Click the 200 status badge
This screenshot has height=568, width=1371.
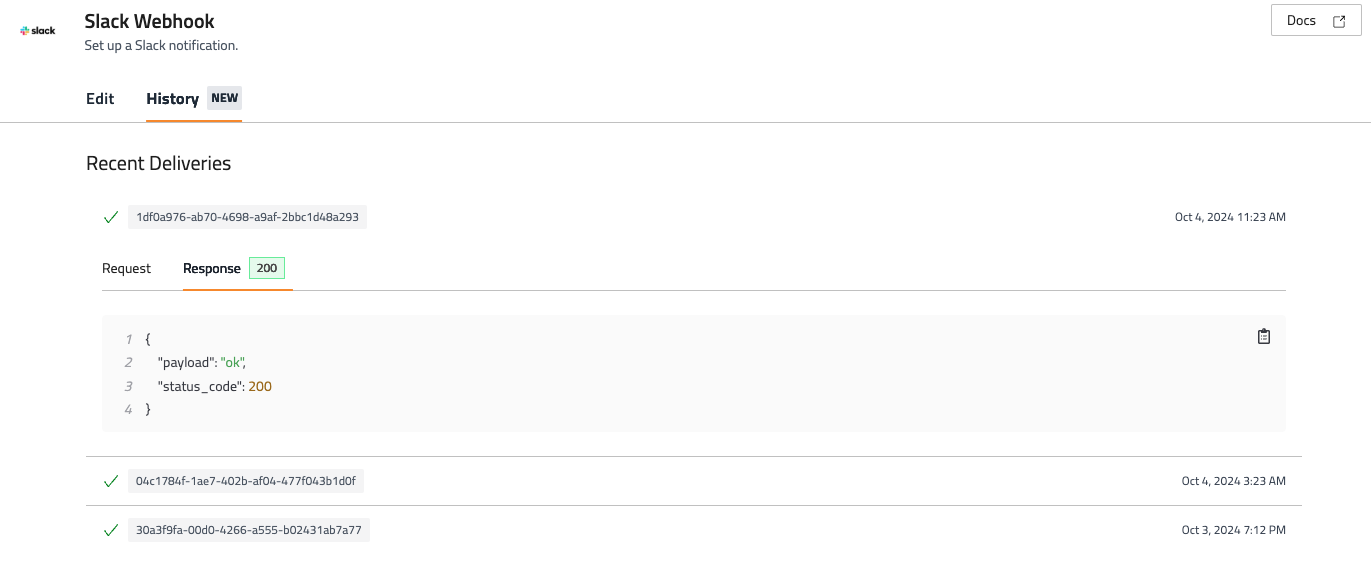click(267, 268)
